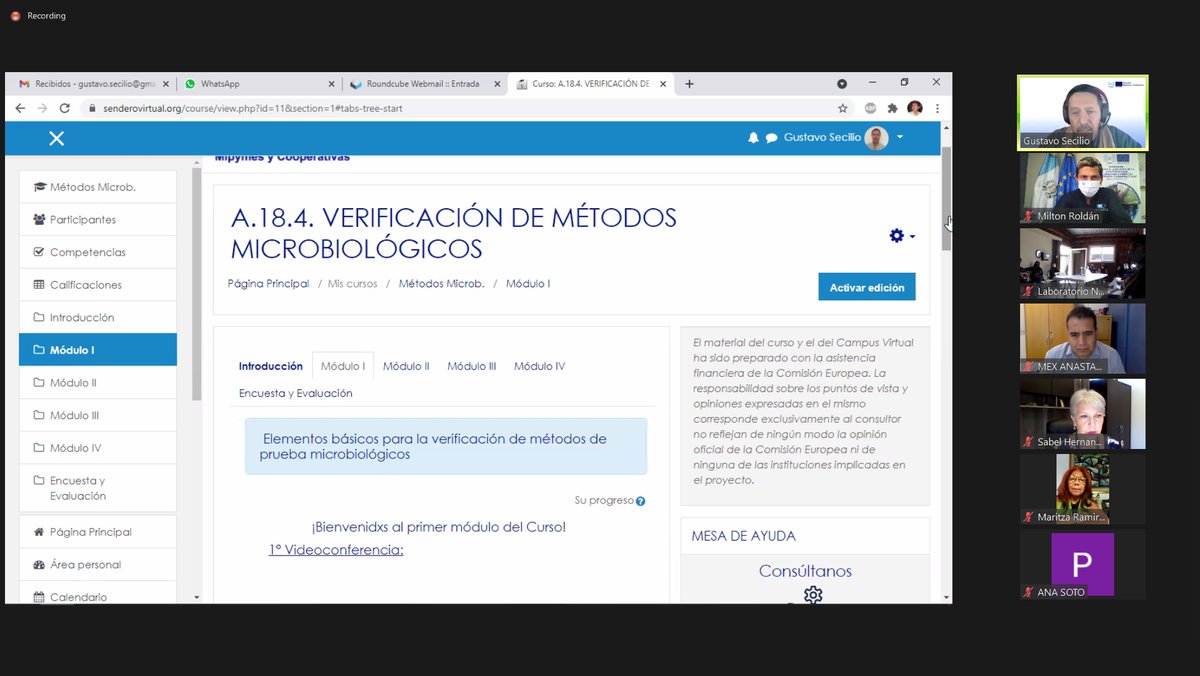Reload the current page
This screenshot has width=1200, height=676.
pyautogui.click(x=65, y=108)
